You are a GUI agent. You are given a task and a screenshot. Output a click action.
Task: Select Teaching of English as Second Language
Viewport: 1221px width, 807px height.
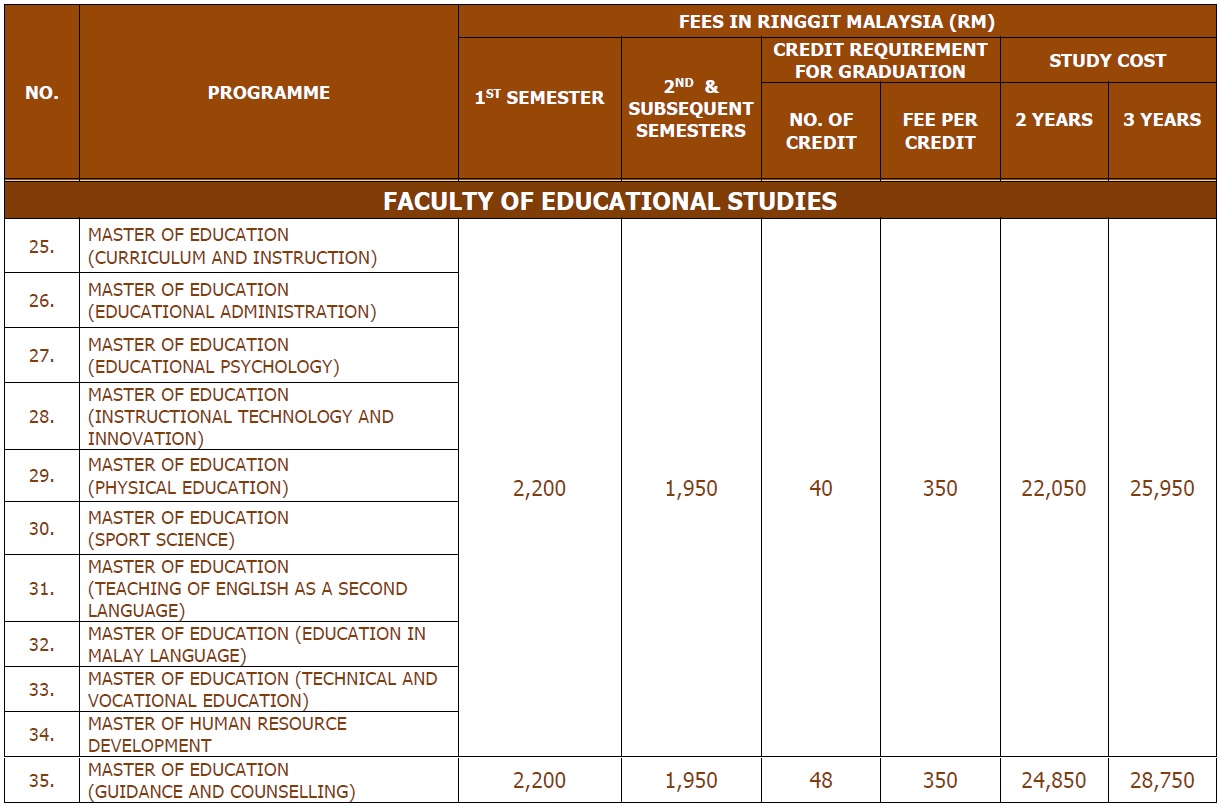(x=247, y=589)
